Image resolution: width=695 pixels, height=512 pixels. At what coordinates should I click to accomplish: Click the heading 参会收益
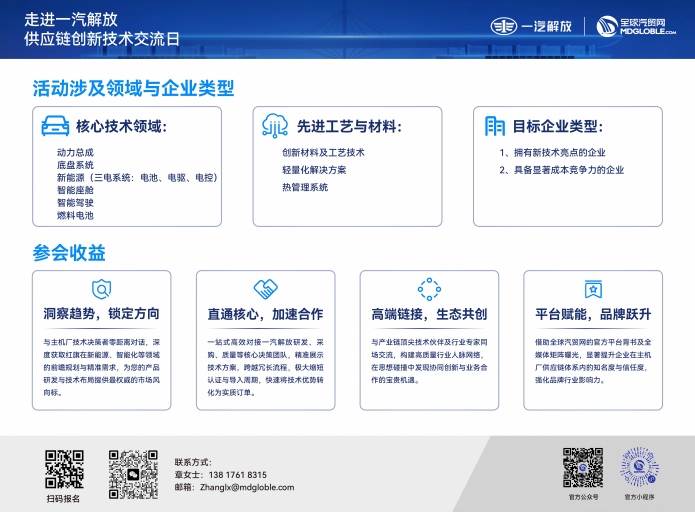69,253
